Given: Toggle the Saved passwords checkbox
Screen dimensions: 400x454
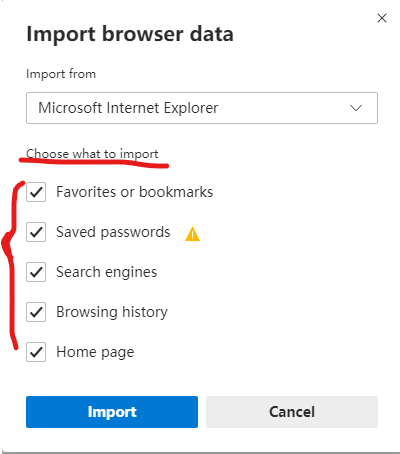Looking at the screenshot, I should pyautogui.click(x=36, y=232).
